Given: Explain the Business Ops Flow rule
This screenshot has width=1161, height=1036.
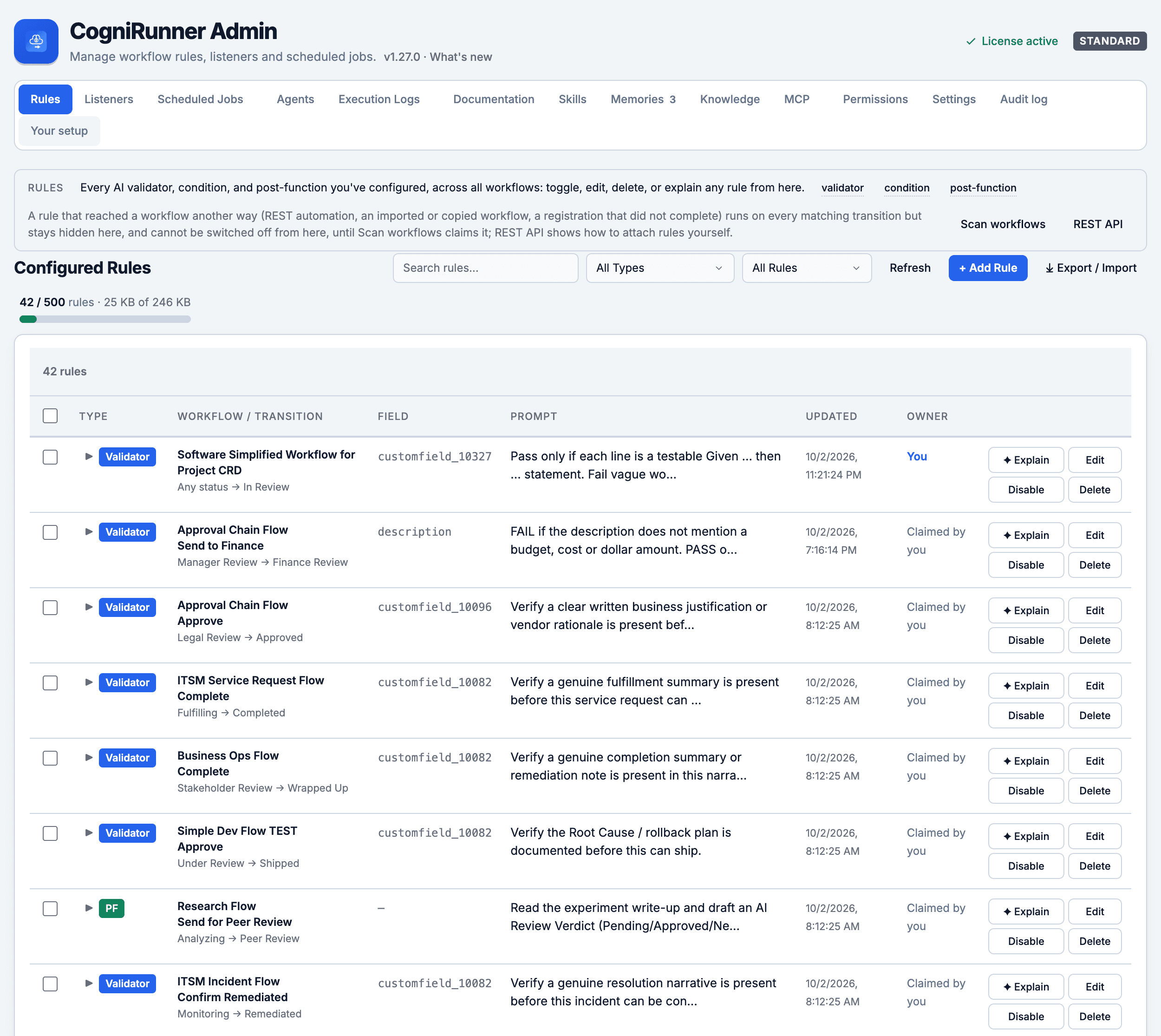Looking at the screenshot, I should pyautogui.click(x=1025, y=761).
